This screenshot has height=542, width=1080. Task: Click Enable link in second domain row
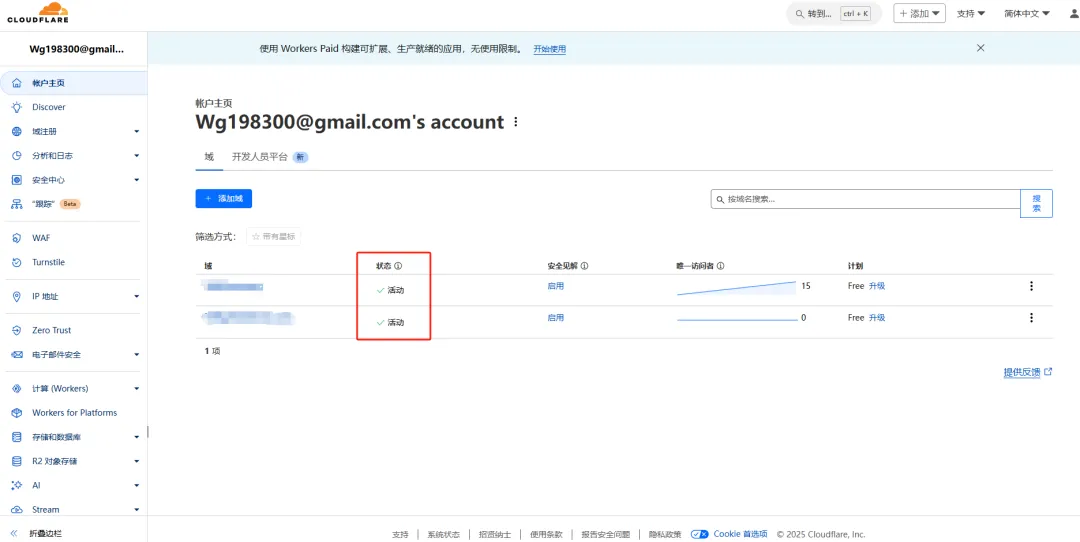click(555, 317)
